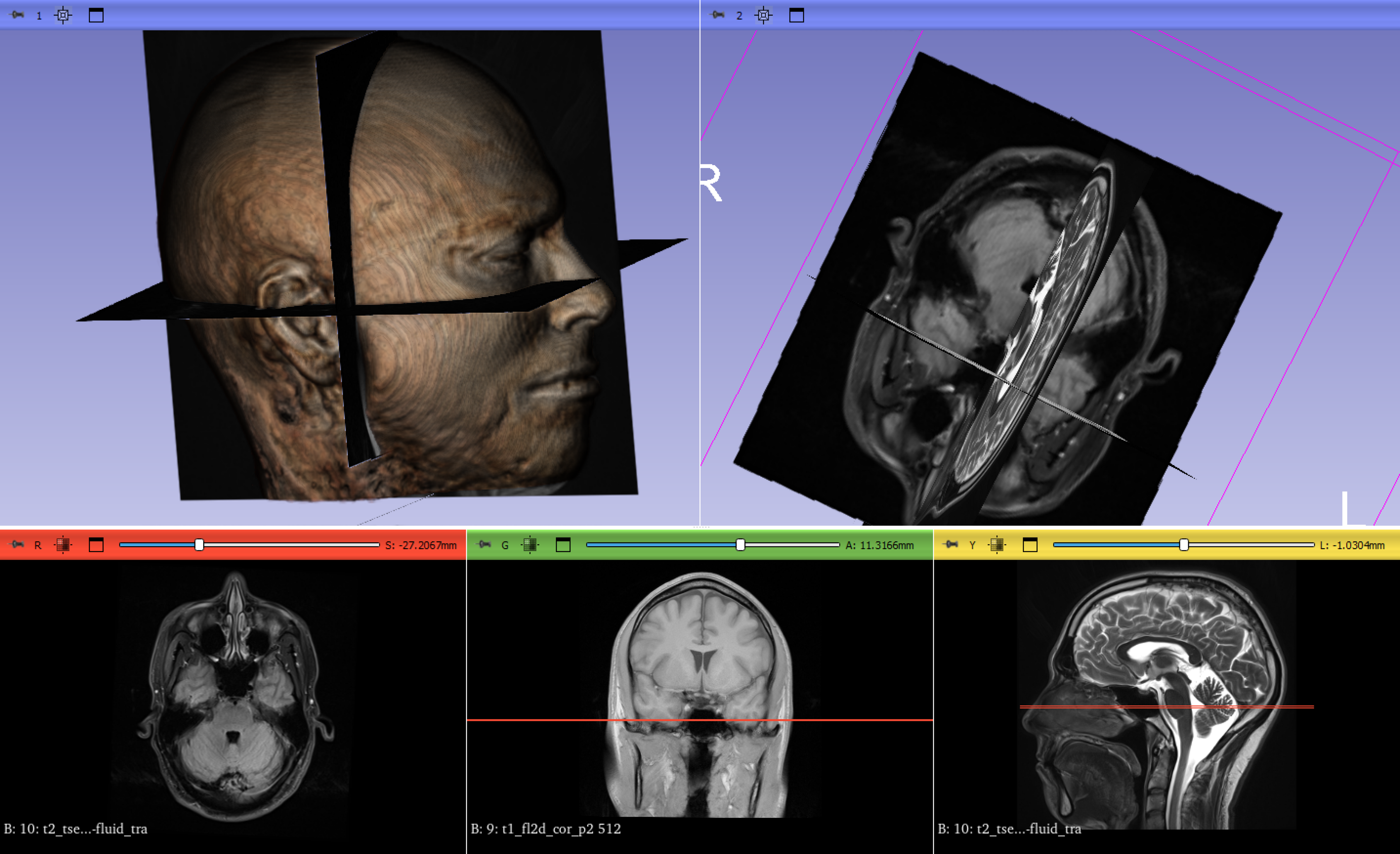This screenshot has height=854, width=1400.
Task: Click 'B: 10: t2_tse...-fluid_tra' label in Red slice
Action: pyautogui.click(x=76, y=829)
